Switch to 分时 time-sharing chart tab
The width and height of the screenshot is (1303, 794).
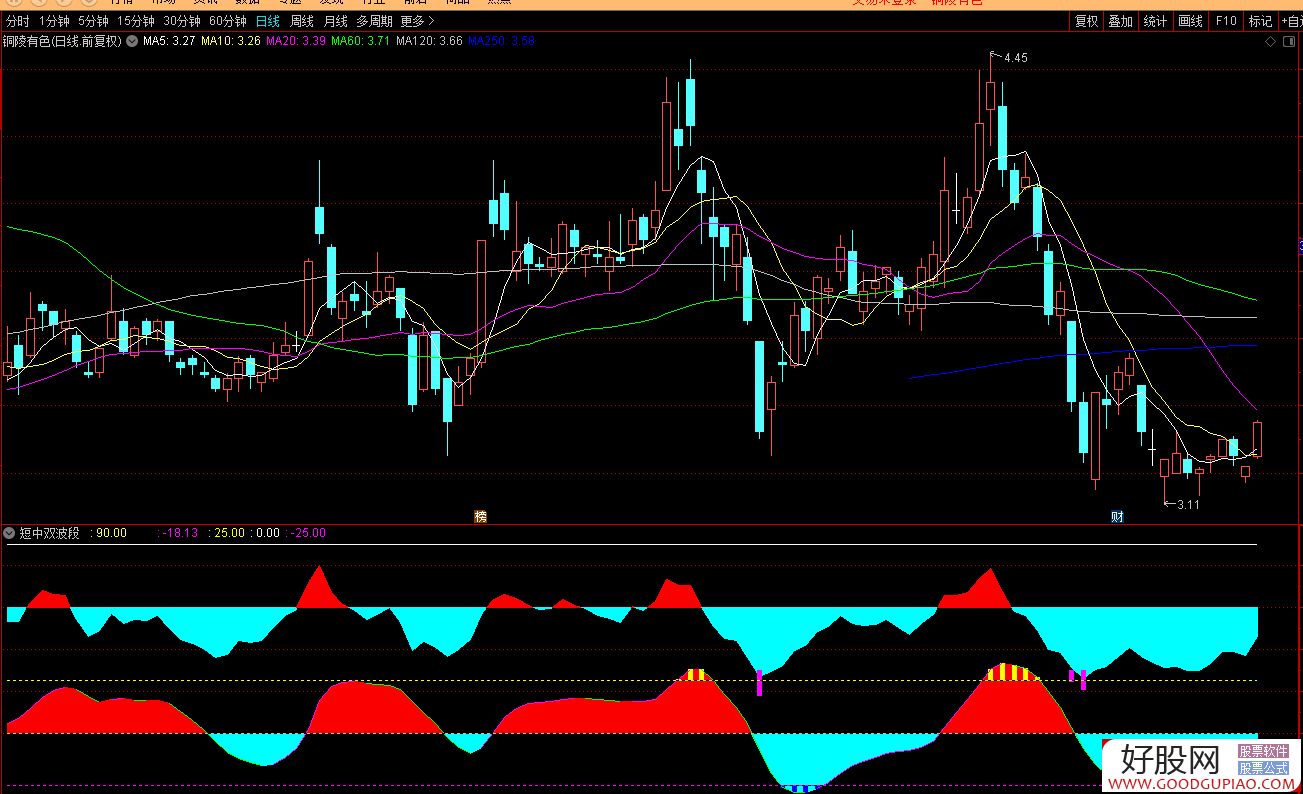click(x=17, y=21)
